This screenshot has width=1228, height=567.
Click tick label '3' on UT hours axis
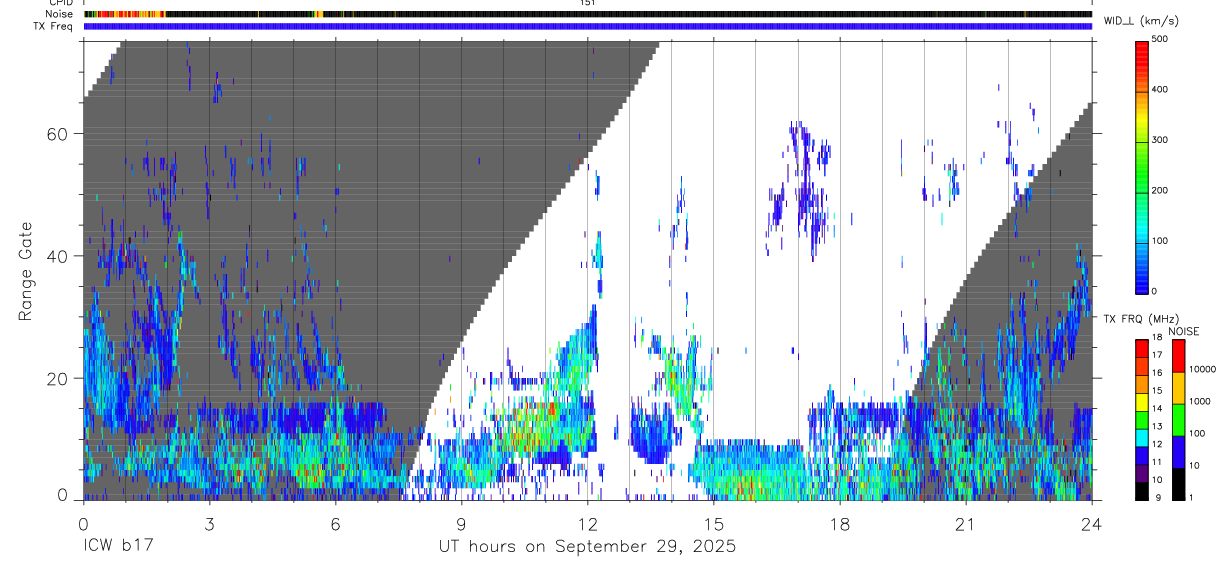click(x=209, y=524)
